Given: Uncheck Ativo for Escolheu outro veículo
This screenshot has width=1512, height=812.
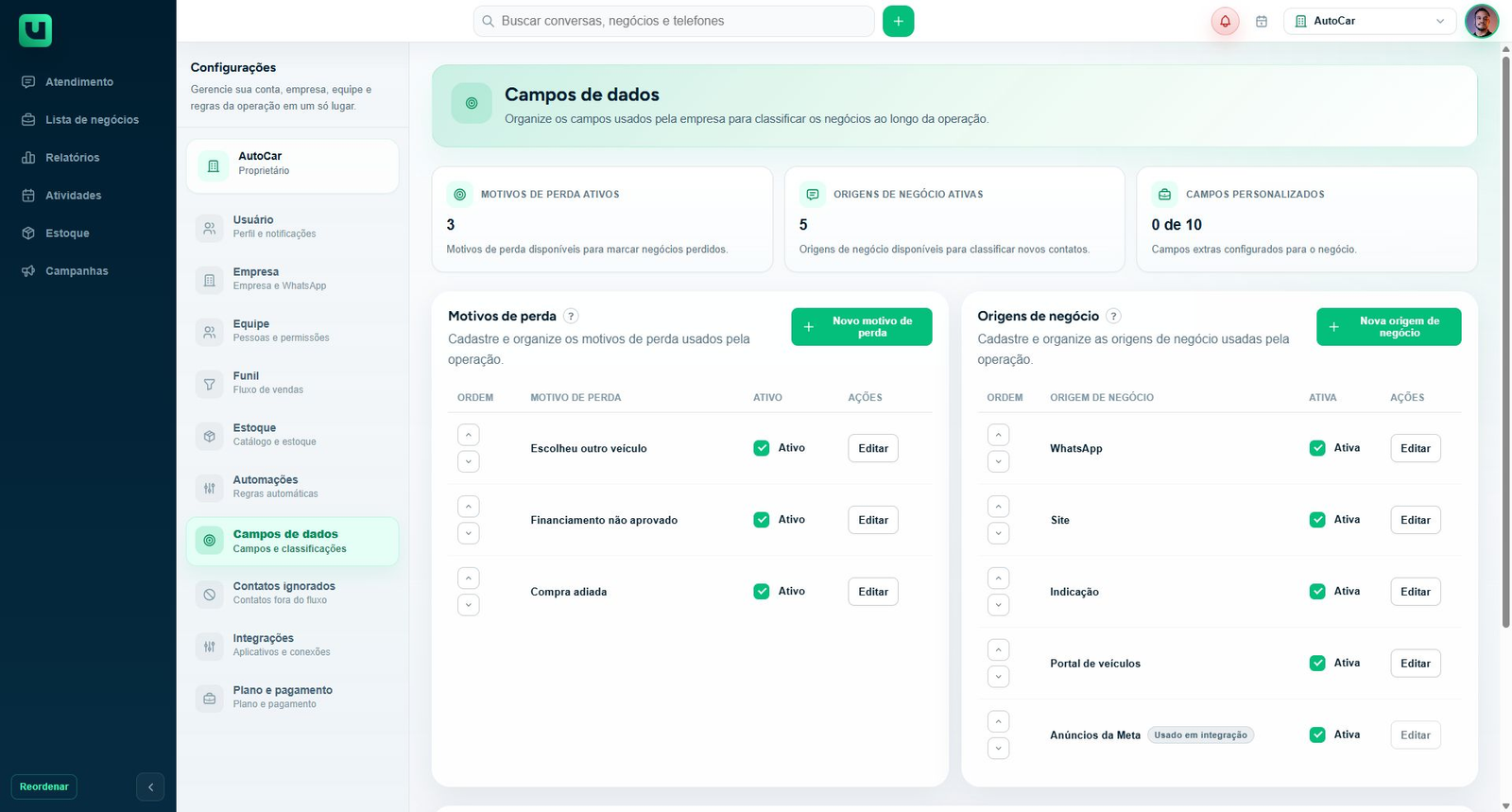Looking at the screenshot, I should [762, 448].
